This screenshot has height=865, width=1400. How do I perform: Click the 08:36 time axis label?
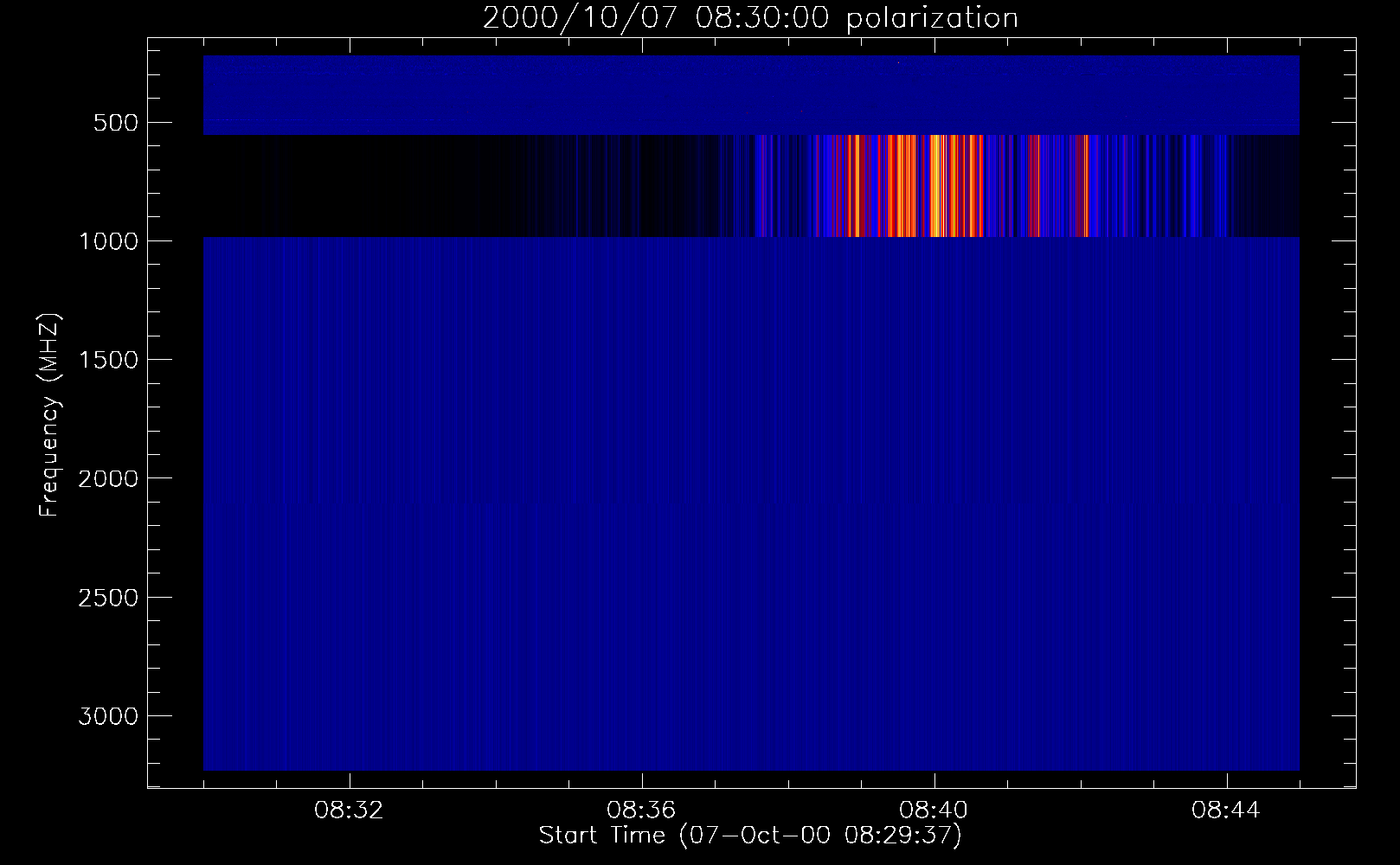[x=642, y=811]
